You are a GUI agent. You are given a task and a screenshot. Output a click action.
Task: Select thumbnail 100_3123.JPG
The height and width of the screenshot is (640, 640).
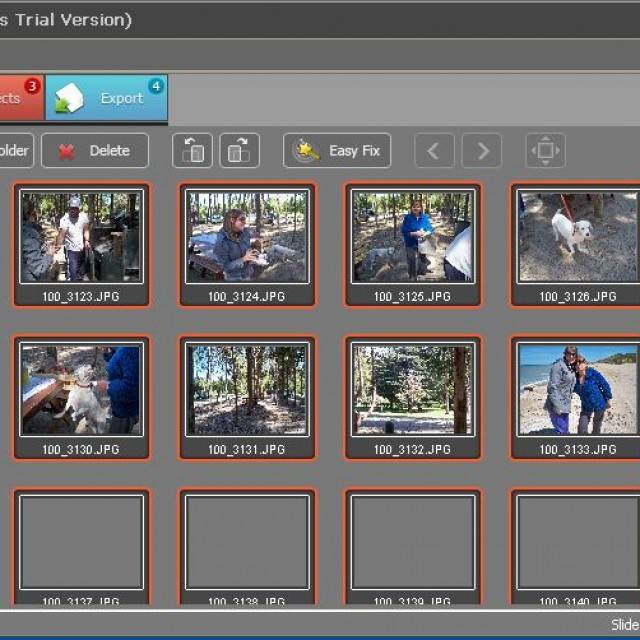tap(82, 238)
